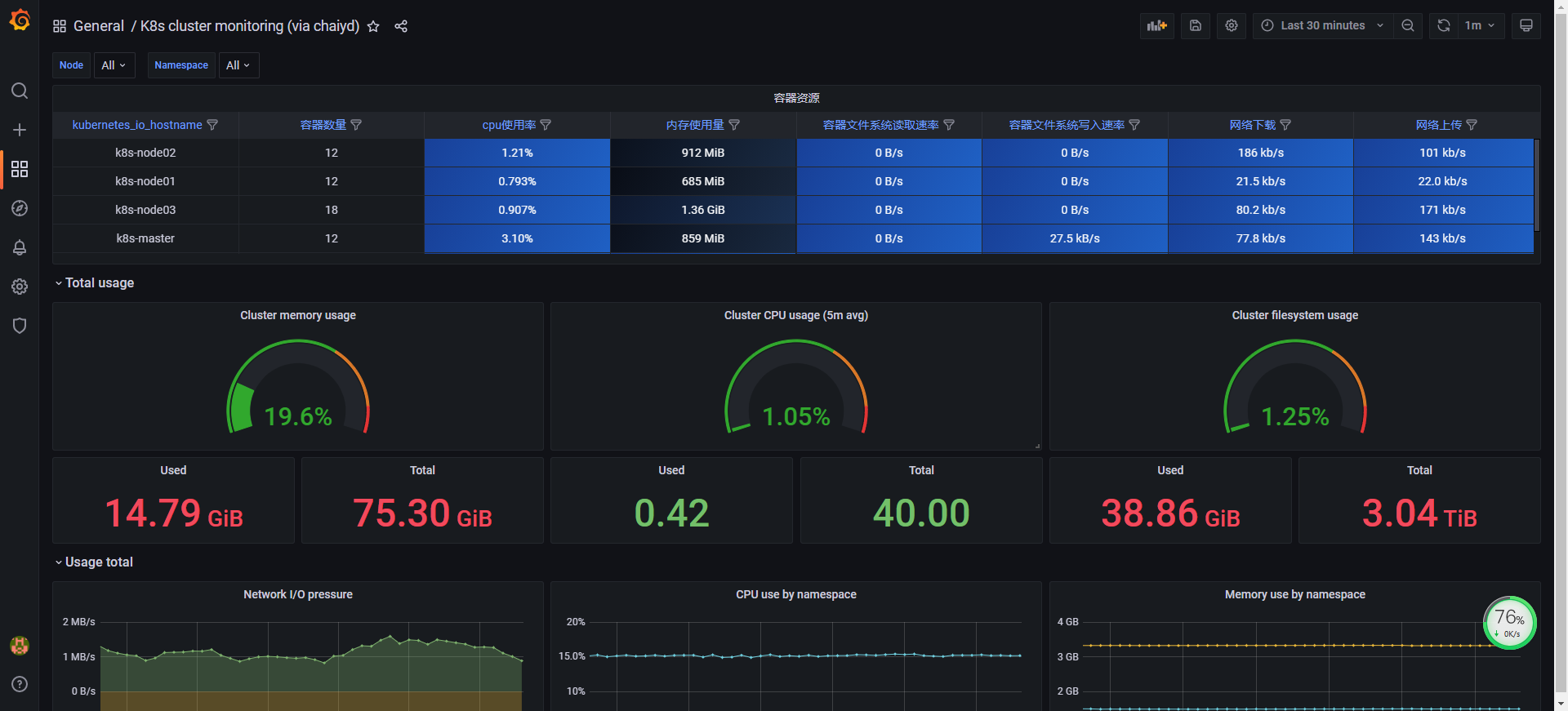Open the Search dashboards icon in sidebar
1568x711 pixels.
tap(20, 91)
